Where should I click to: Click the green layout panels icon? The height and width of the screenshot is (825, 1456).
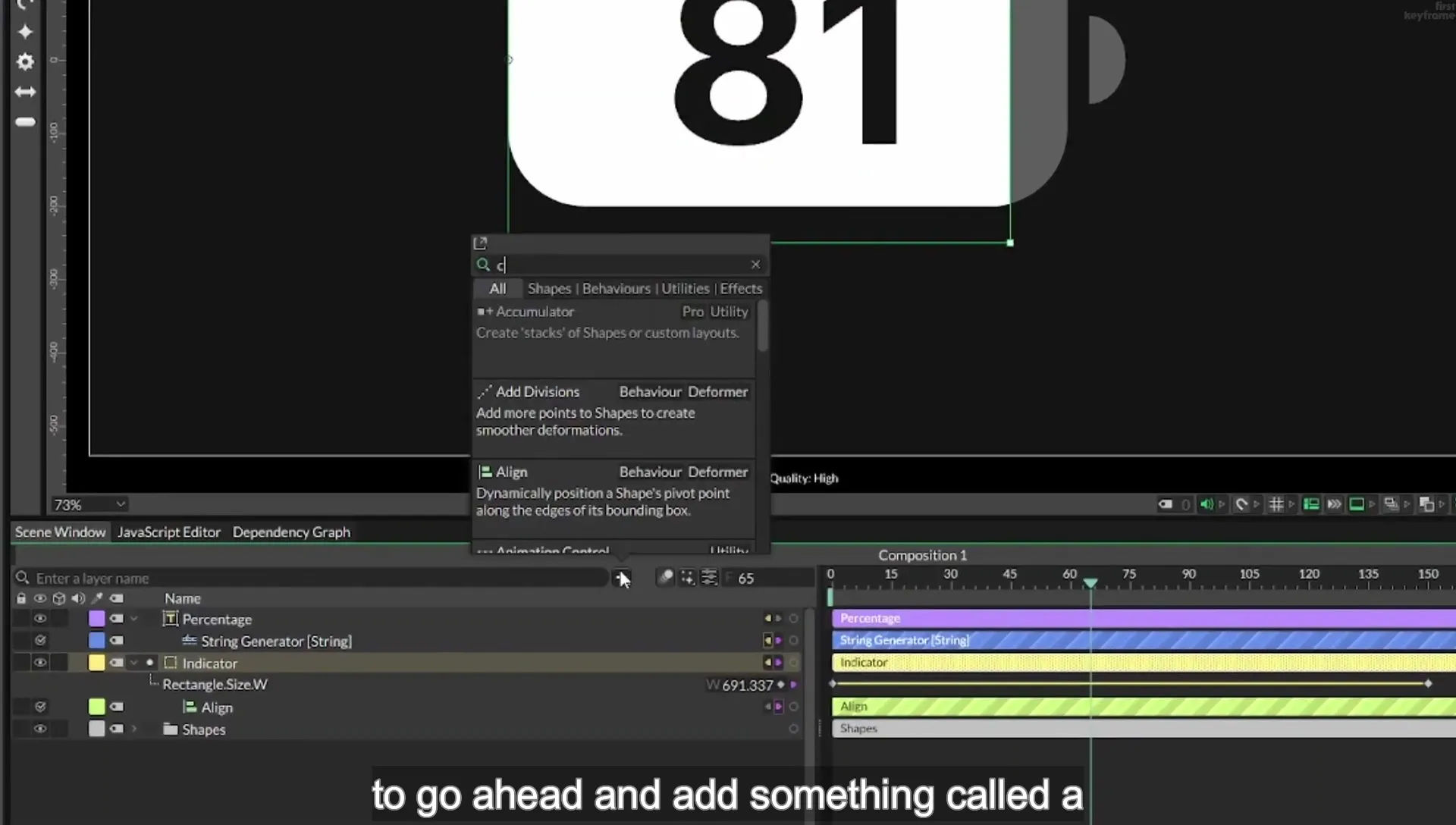(1310, 504)
